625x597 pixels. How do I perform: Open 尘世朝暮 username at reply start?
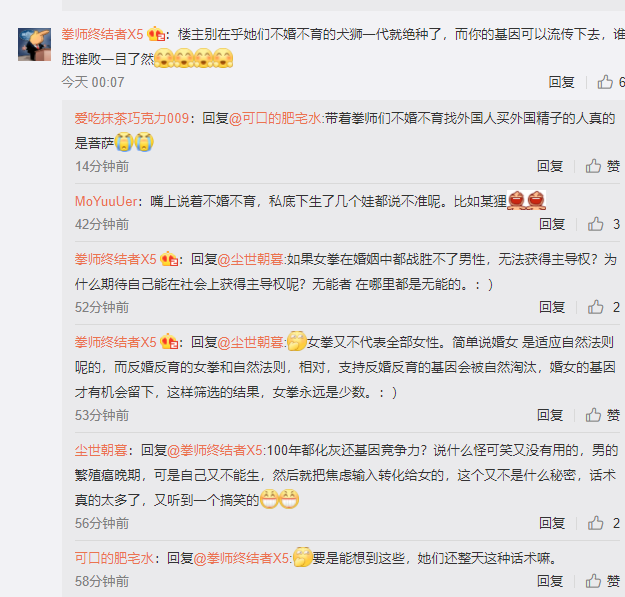click(x=101, y=450)
